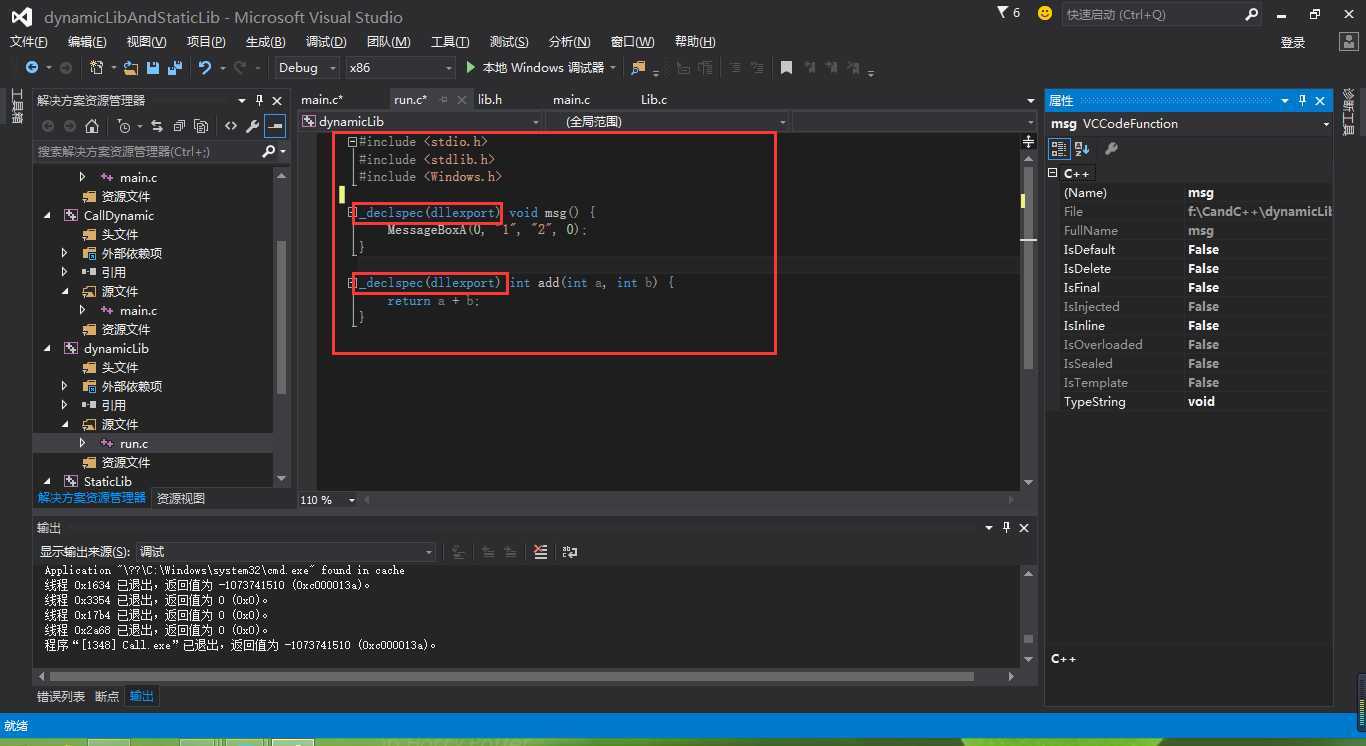Click the Solution Explorer search magnifier icon

click(x=268, y=151)
